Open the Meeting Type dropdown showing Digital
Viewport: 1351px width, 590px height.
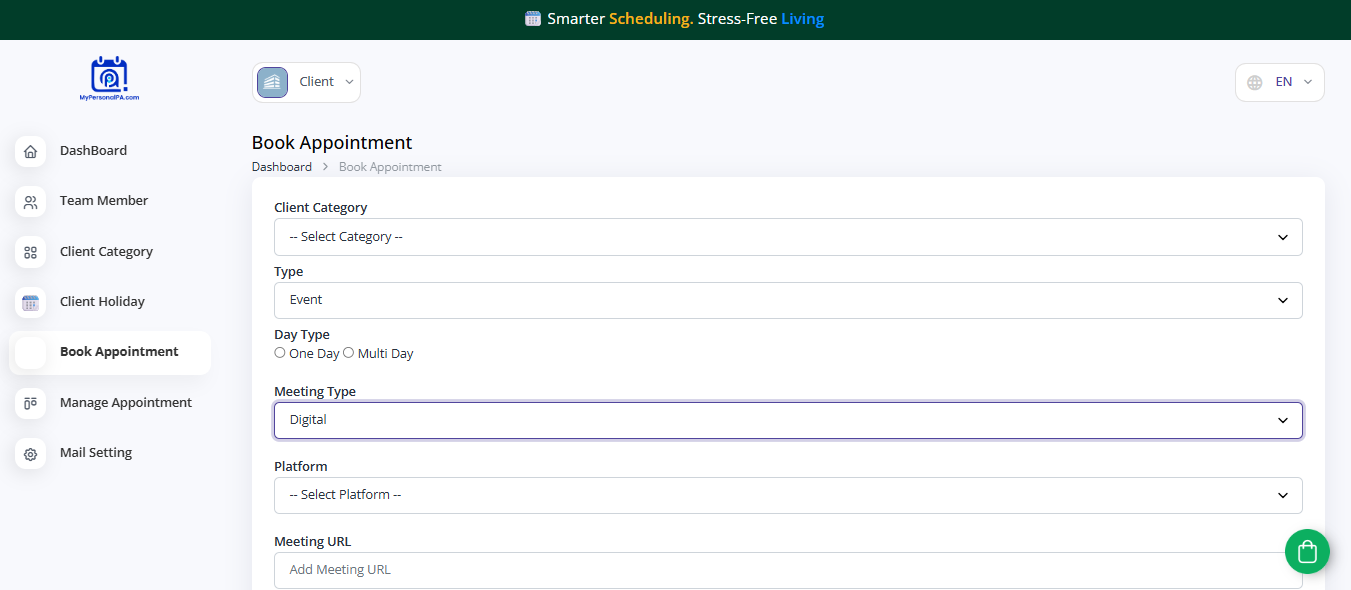(787, 420)
